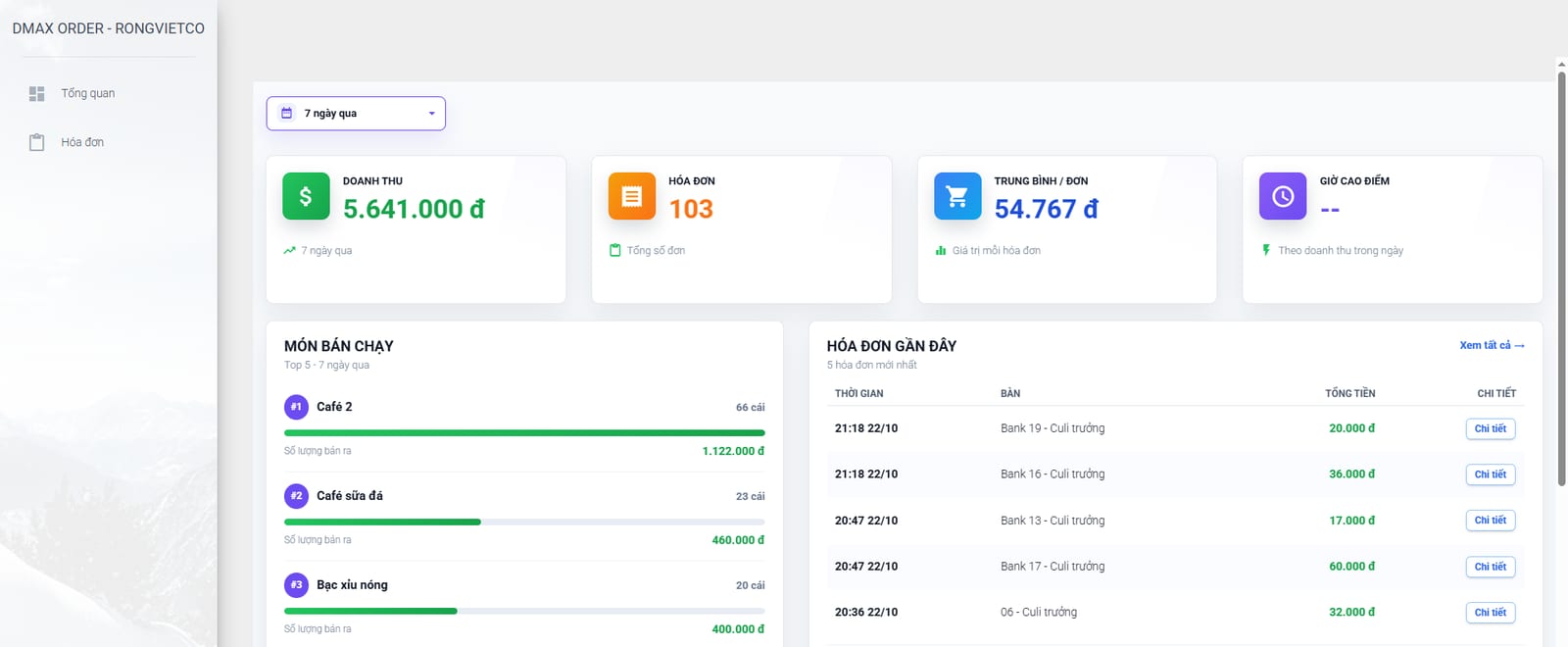Image resolution: width=1568 pixels, height=647 pixels.
Task: Click the 20:36 22/10 time cell
Action: [x=866, y=613]
